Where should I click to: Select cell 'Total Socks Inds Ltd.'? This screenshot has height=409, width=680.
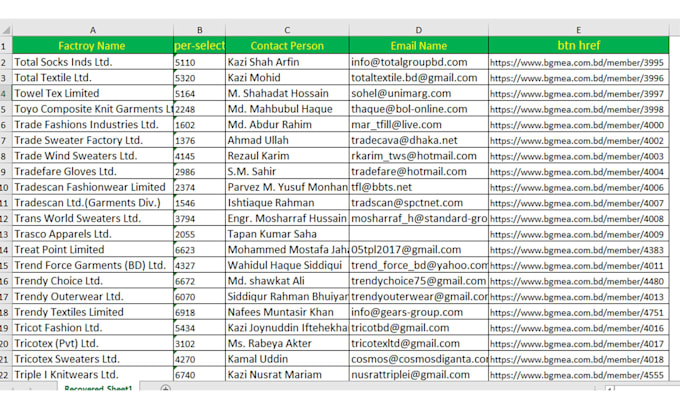92,62
